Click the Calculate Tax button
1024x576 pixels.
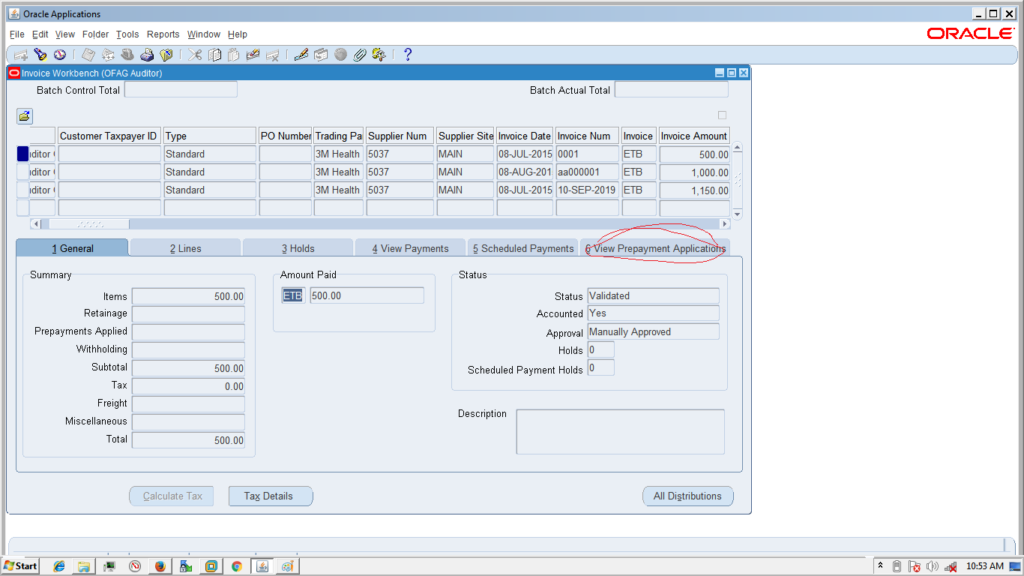pos(172,496)
